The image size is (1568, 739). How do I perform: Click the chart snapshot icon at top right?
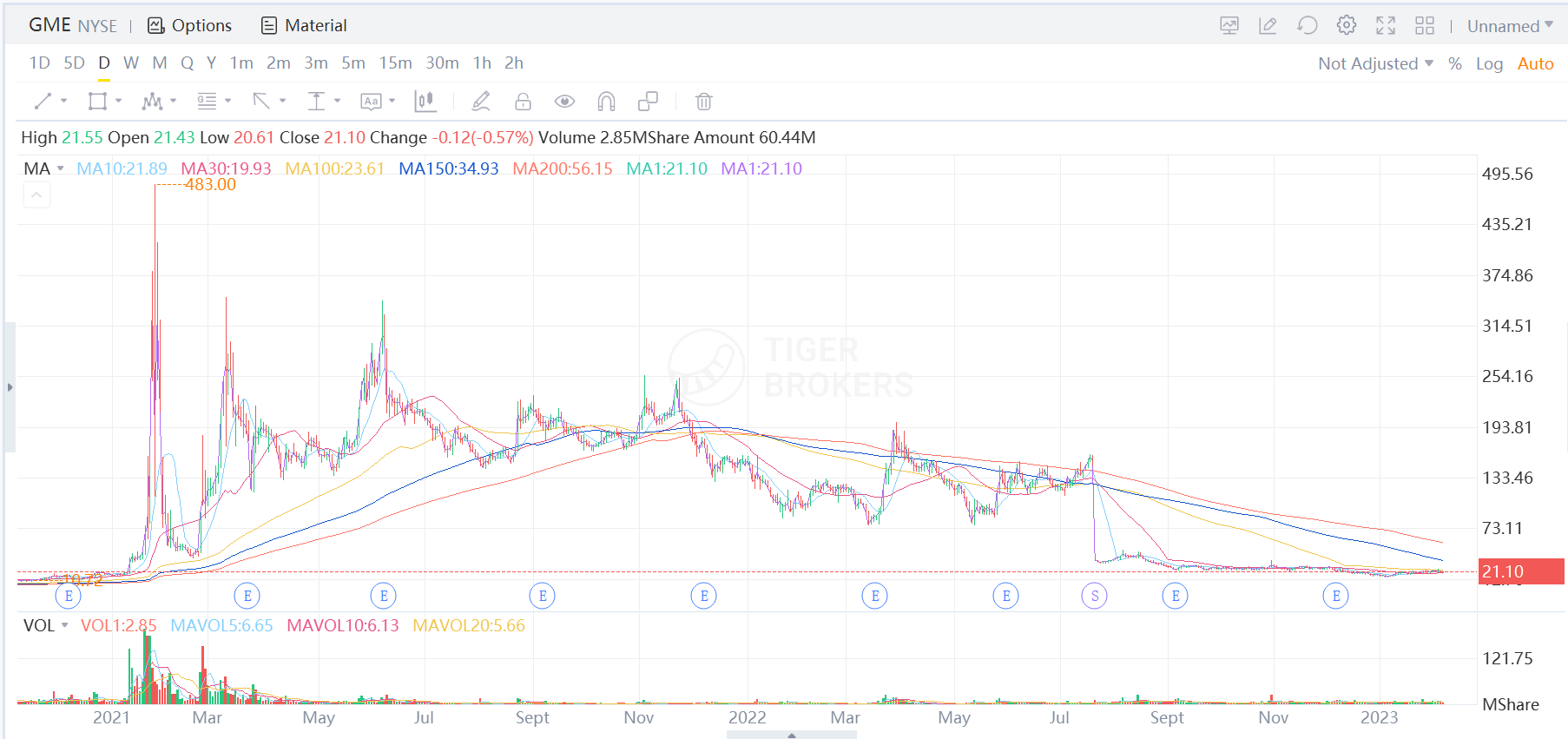(x=1229, y=26)
